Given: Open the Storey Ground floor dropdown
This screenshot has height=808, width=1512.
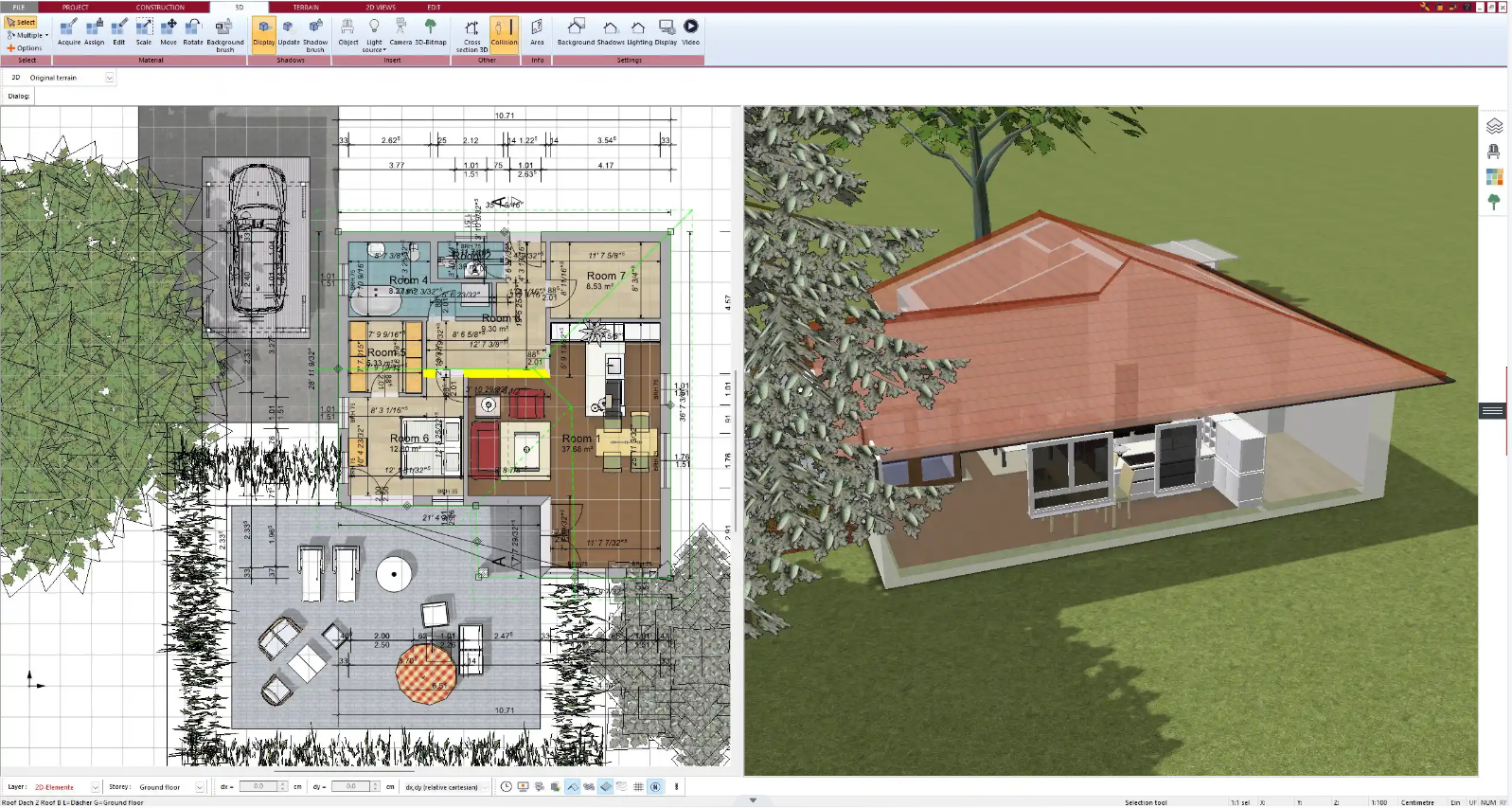Looking at the screenshot, I should coord(199,787).
